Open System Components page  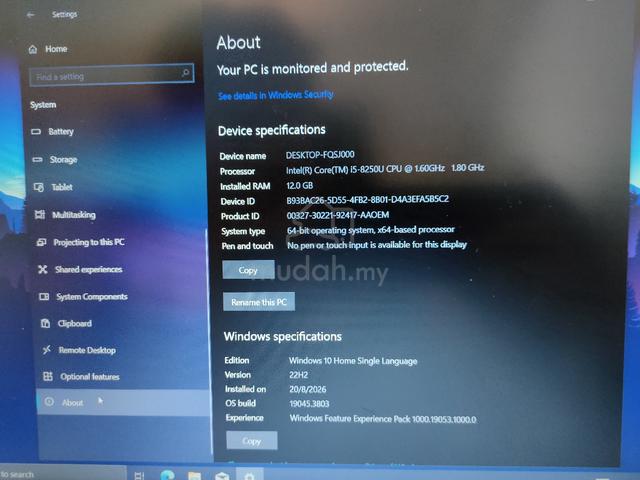(x=92, y=297)
